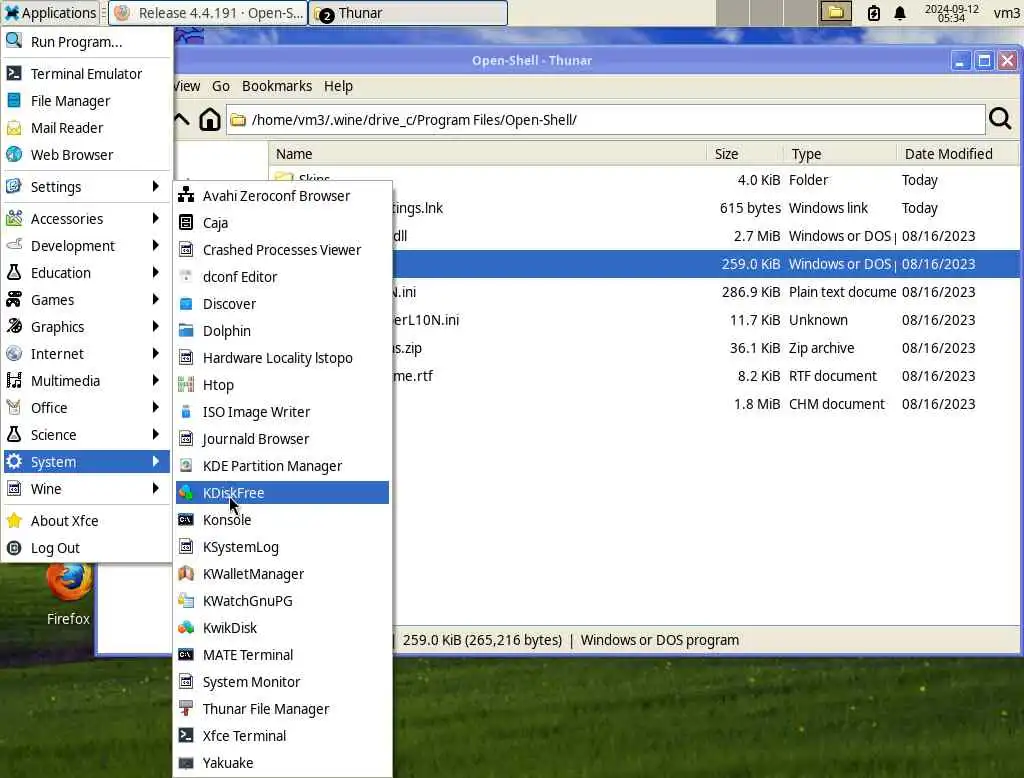Click the Discover store icon
The height and width of the screenshot is (778, 1024).
186,303
